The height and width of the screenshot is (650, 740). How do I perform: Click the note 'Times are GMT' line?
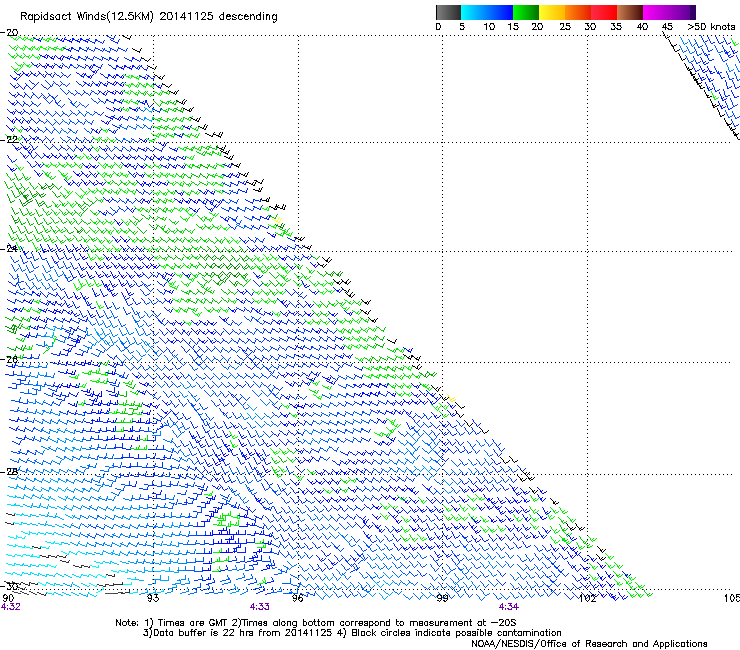[315, 623]
